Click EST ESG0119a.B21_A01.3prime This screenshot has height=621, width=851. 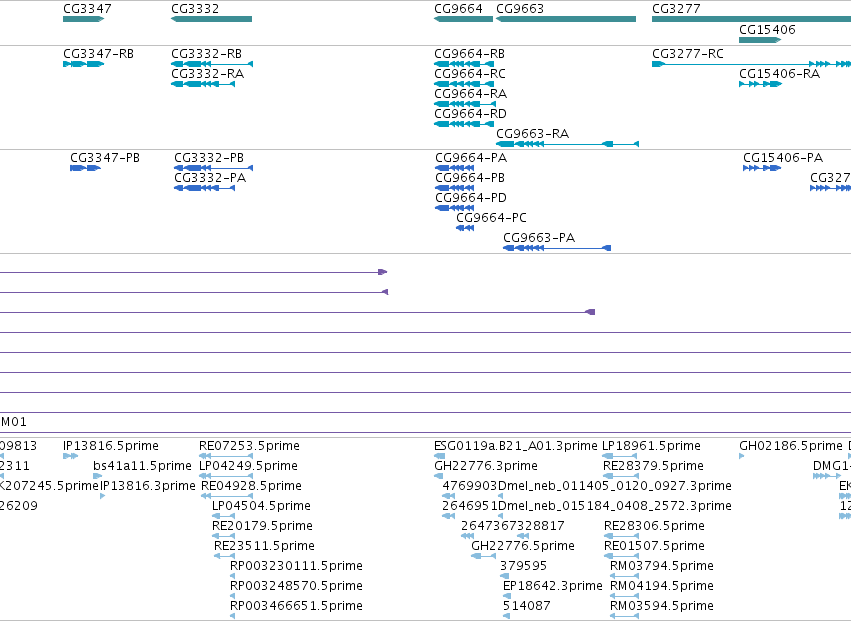tap(440, 456)
